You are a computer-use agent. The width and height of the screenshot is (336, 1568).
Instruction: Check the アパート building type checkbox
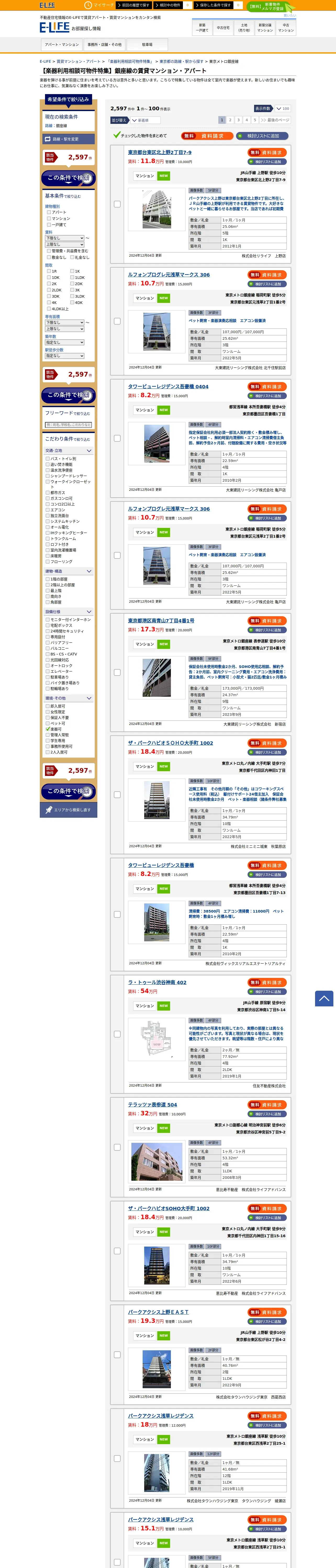(49, 212)
